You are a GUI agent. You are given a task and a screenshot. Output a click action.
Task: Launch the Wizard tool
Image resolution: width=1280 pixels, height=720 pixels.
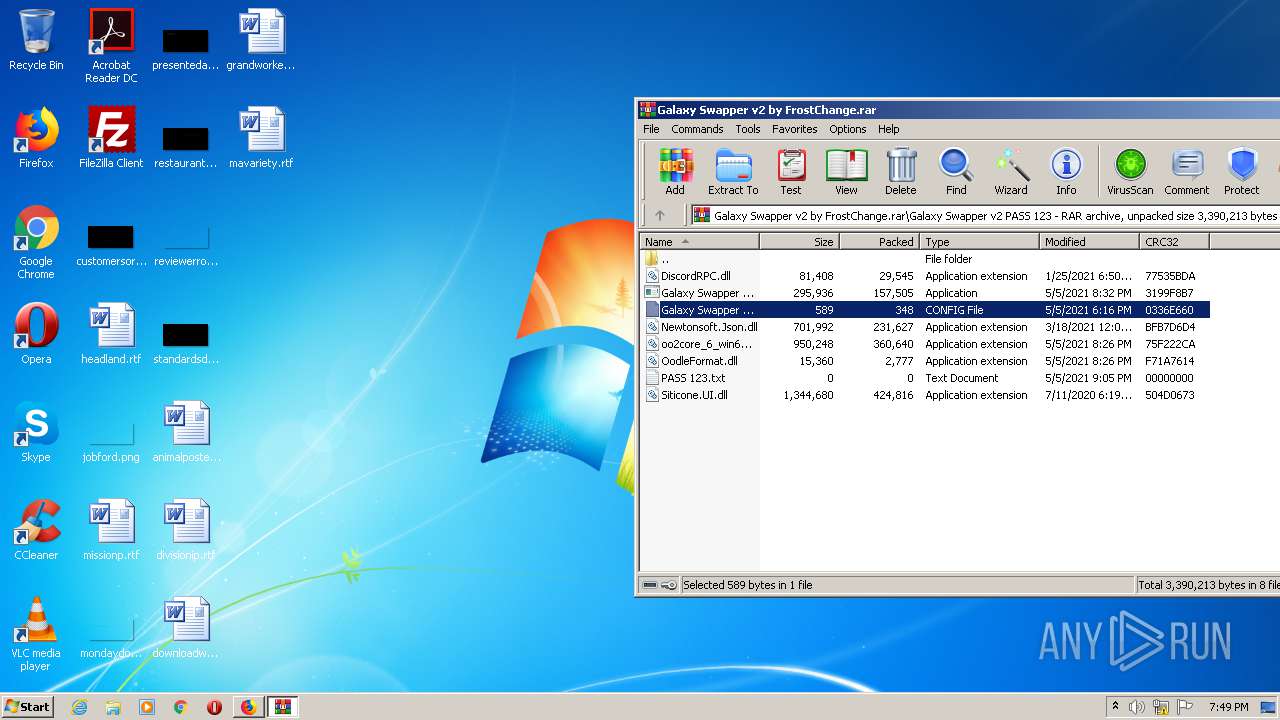1011,171
